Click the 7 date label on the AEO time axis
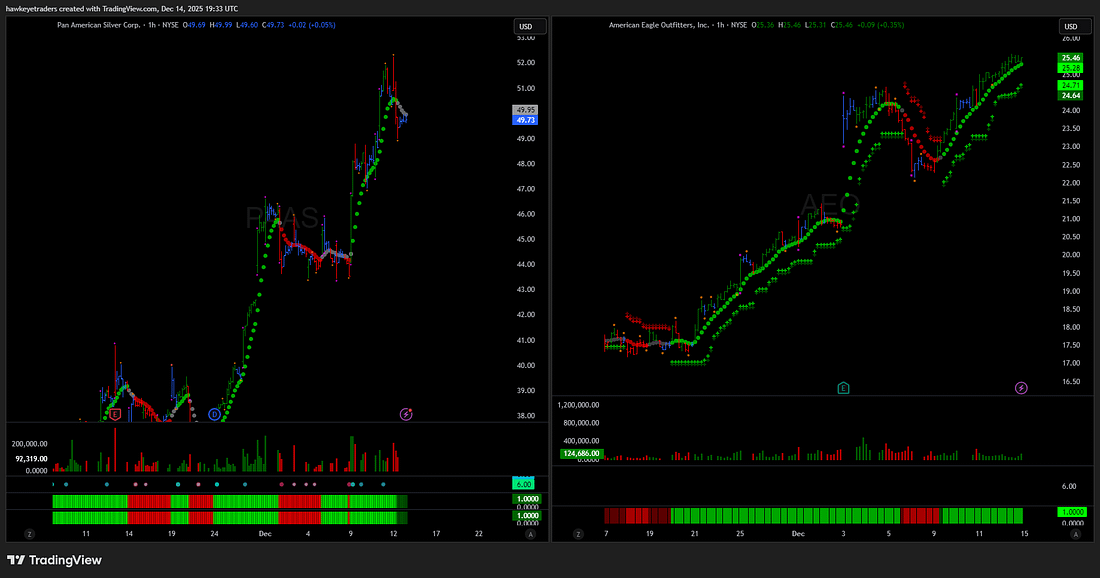 click(606, 534)
